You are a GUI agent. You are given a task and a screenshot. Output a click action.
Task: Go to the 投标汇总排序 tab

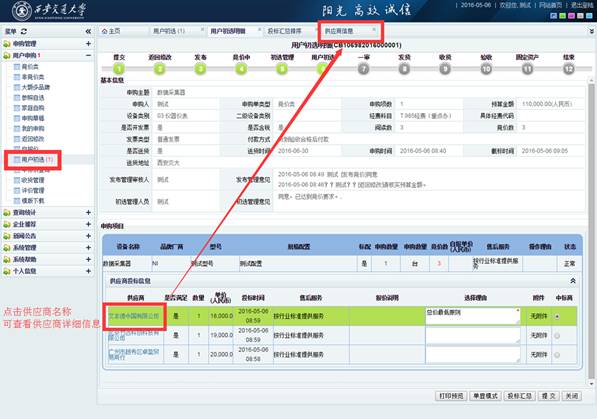pyautogui.click(x=290, y=31)
